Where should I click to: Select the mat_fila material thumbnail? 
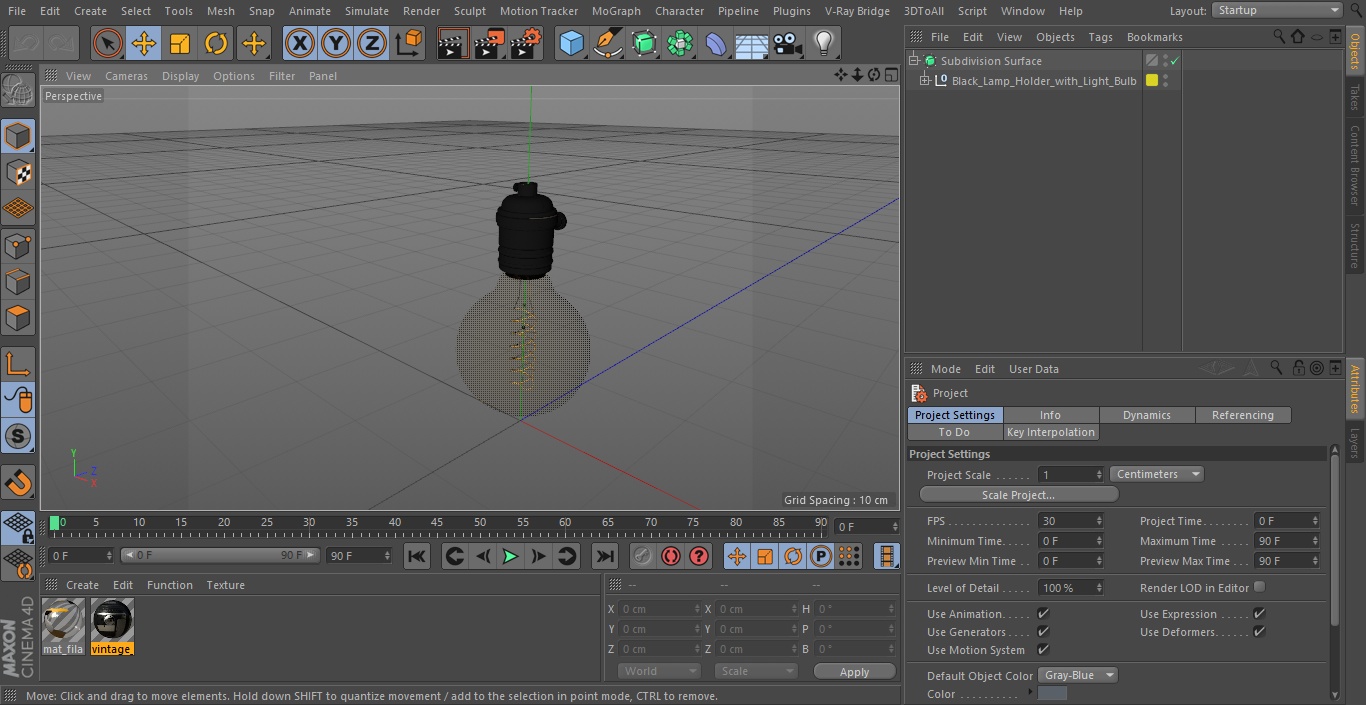[x=63, y=626]
